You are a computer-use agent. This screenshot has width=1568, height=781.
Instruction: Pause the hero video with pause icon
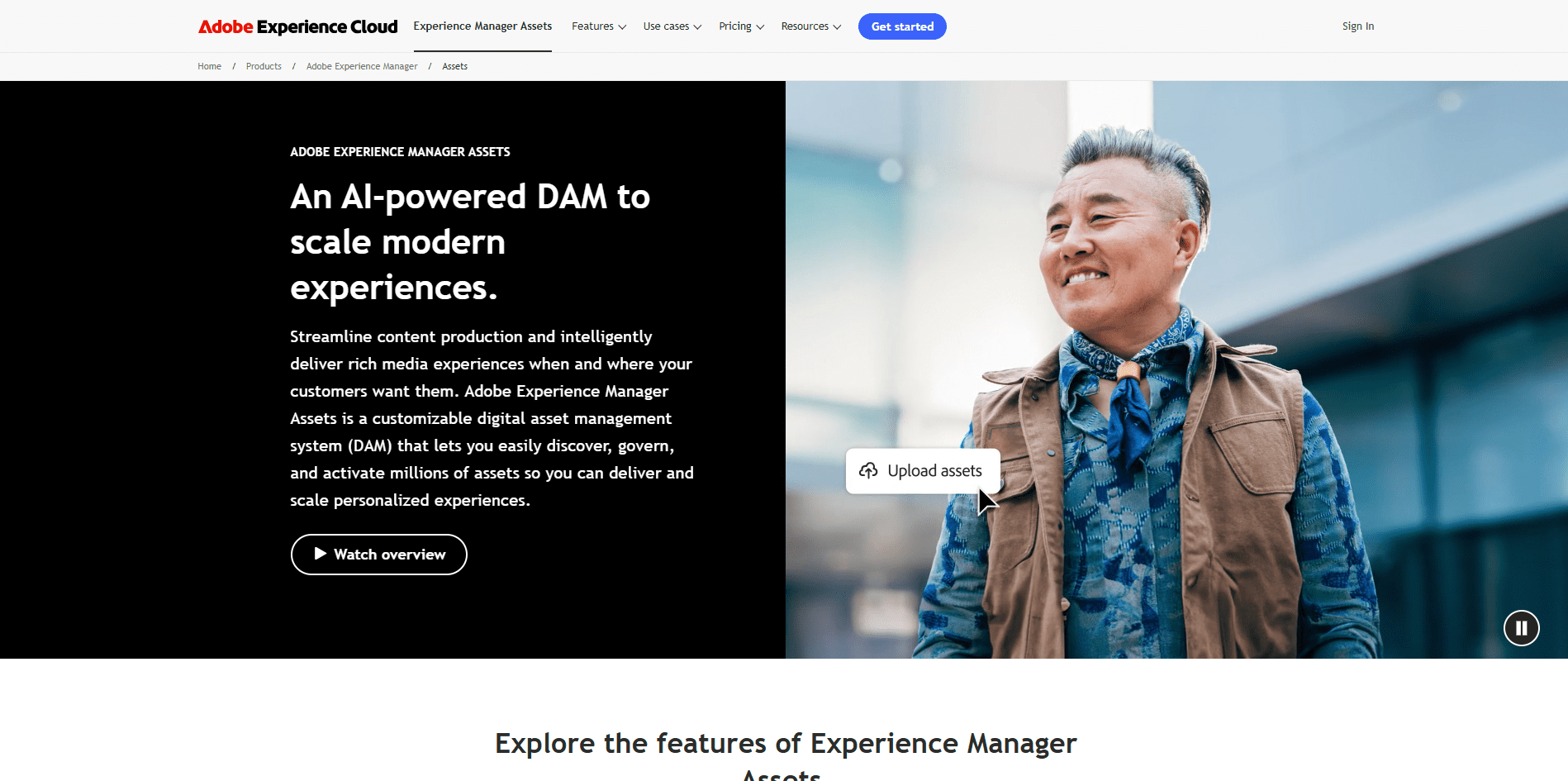(x=1521, y=628)
